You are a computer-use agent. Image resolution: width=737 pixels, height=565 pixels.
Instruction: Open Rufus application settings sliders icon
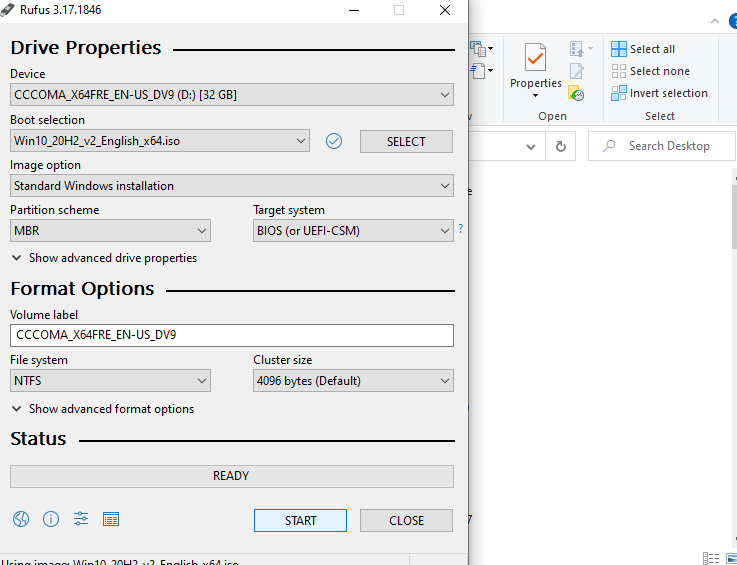81,519
